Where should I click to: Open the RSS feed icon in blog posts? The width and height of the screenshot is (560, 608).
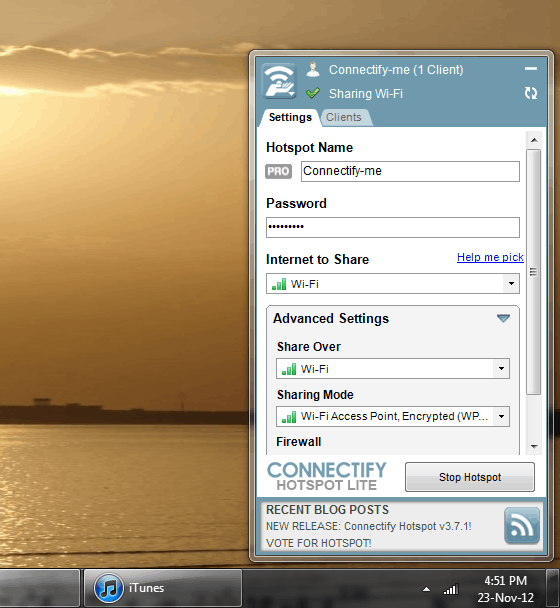pyautogui.click(x=522, y=525)
